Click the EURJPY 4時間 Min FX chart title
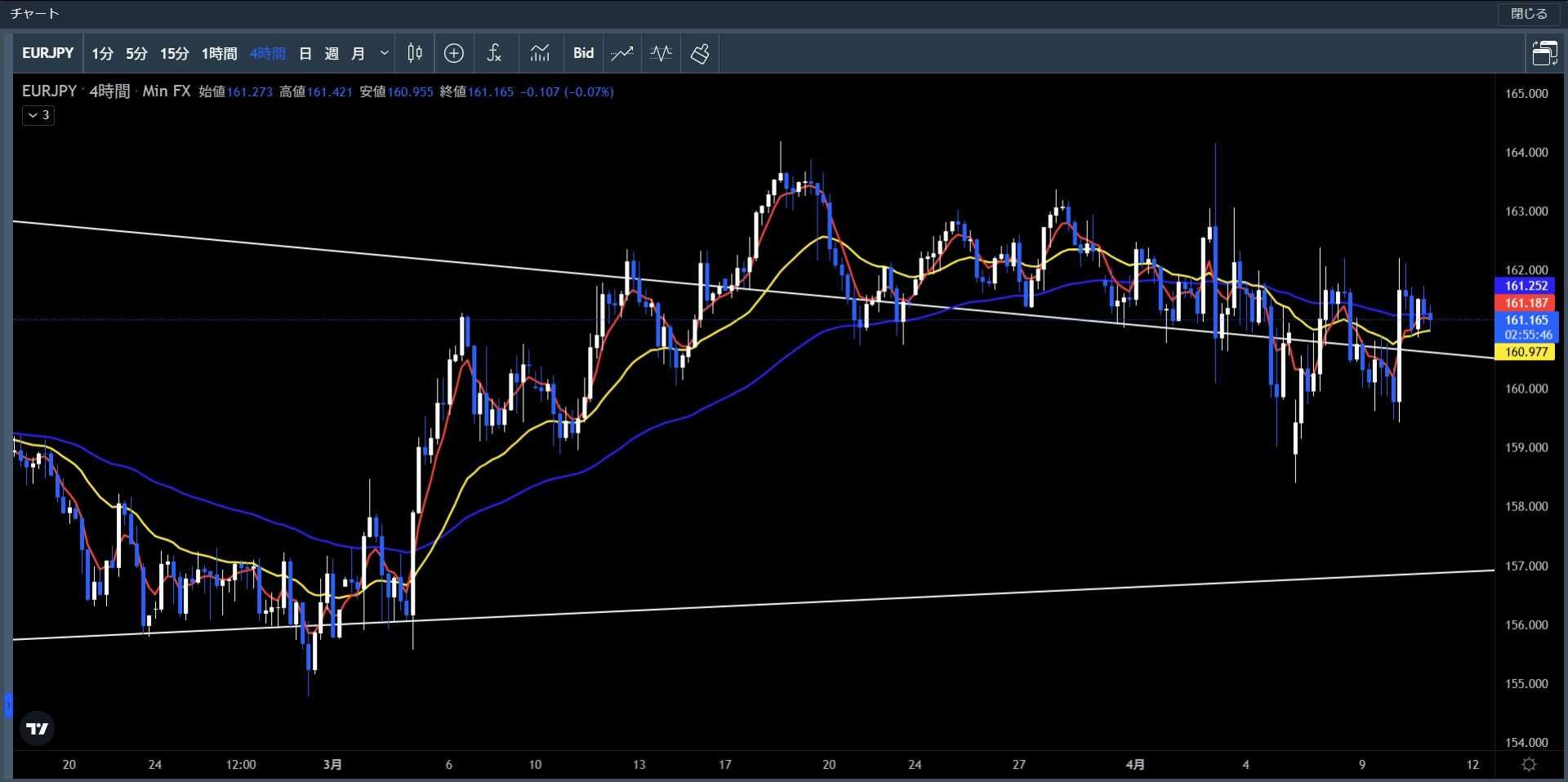The height and width of the screenshot is (782, 1568). click(106, 91)
